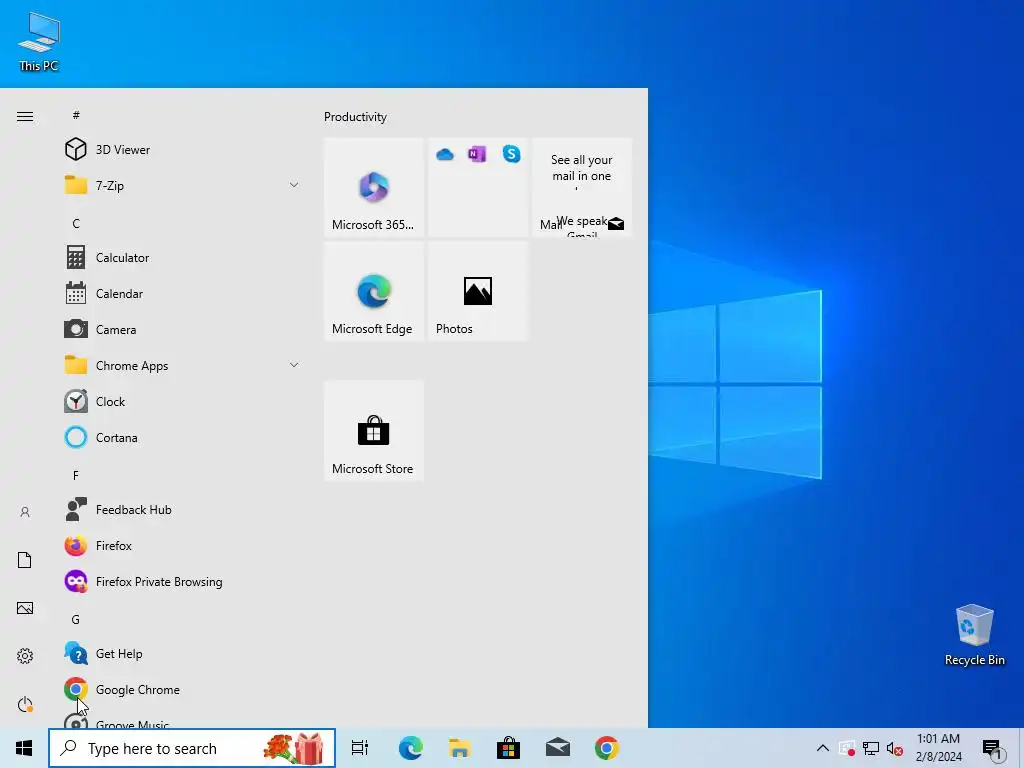Viewport: 1024px width, 768px height.
Task: Click the 'F' letter header in app list
Action: click(x=76, y=475)
